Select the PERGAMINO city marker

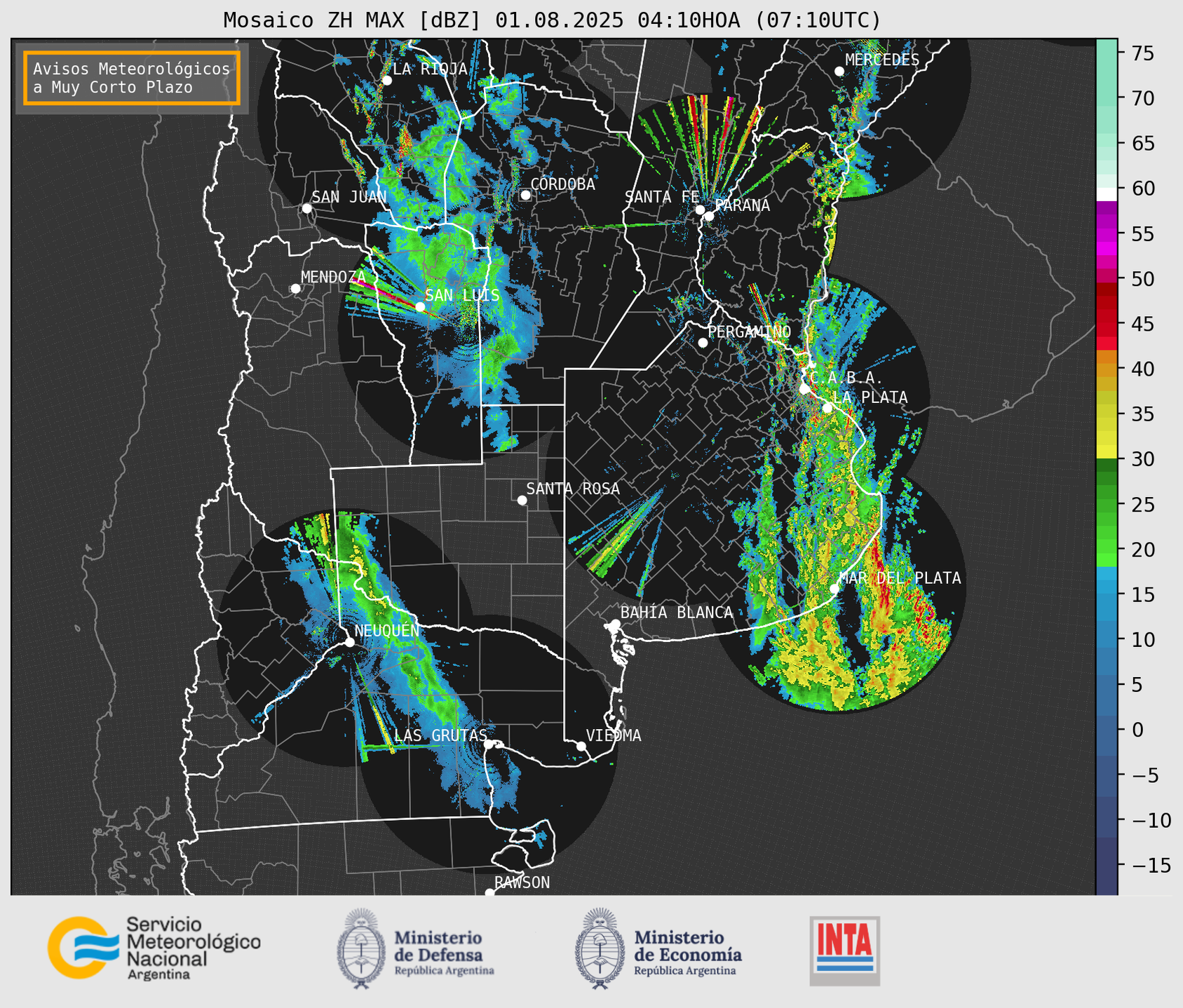(x=703, y=343)
